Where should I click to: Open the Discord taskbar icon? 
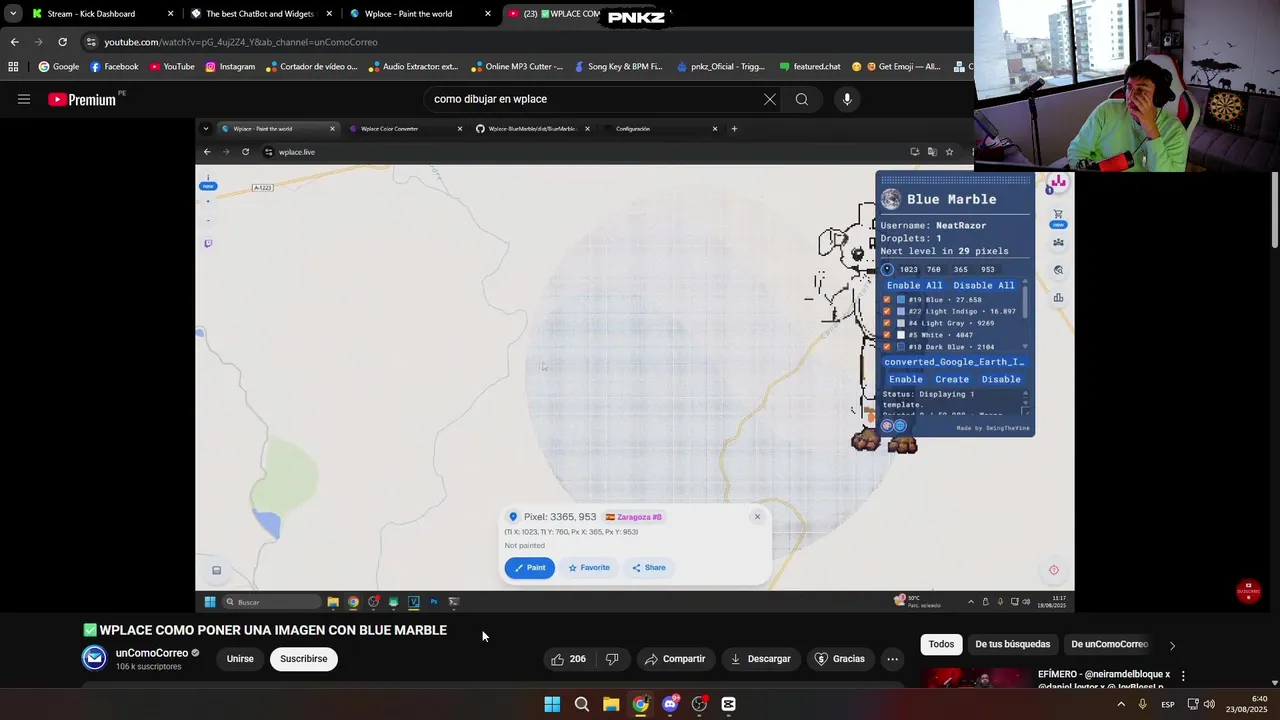(670, 704)
